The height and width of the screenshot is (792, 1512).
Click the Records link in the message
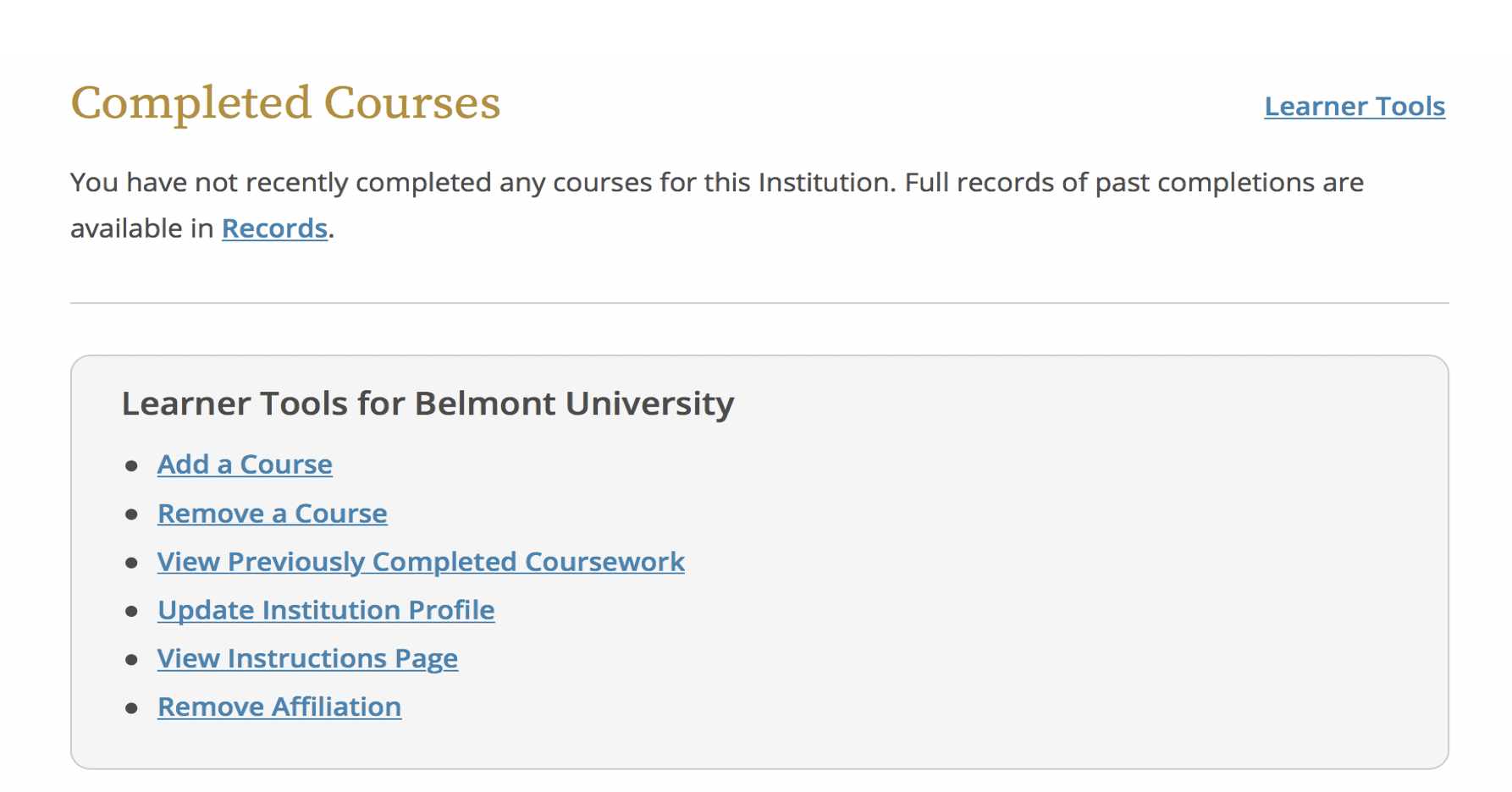point(274,228)
